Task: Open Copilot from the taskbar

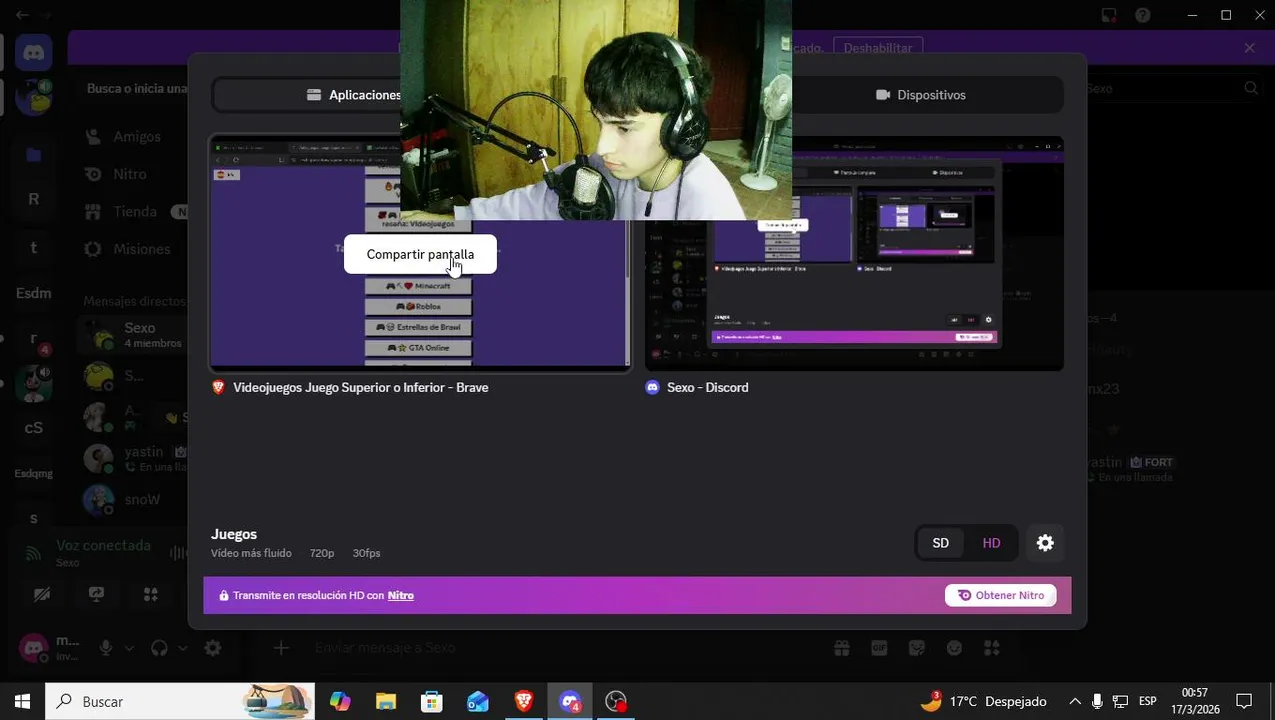Action: coord(340,702)
